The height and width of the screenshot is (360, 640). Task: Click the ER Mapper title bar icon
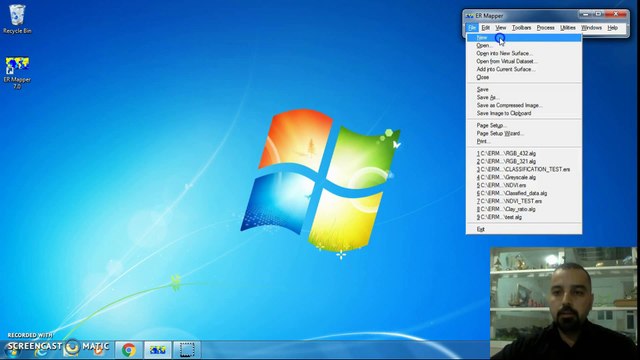click(x=469, y=16)
